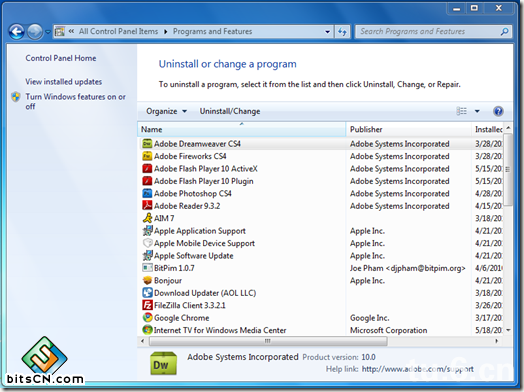Open the address bar history dropdown
This screenshot has height=392, width=524.
click(x=328, y=32)
